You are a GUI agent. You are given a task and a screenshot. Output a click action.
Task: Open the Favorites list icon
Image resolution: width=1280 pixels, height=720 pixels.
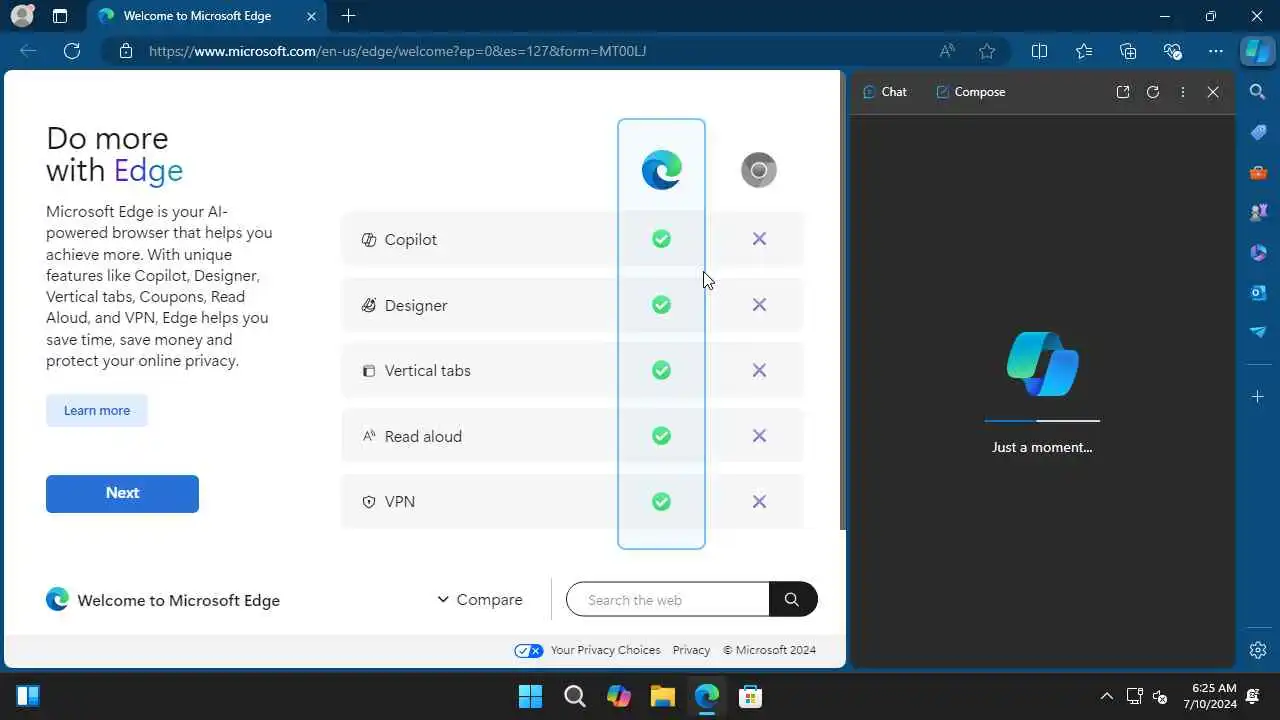click(x=1084, y=51)
